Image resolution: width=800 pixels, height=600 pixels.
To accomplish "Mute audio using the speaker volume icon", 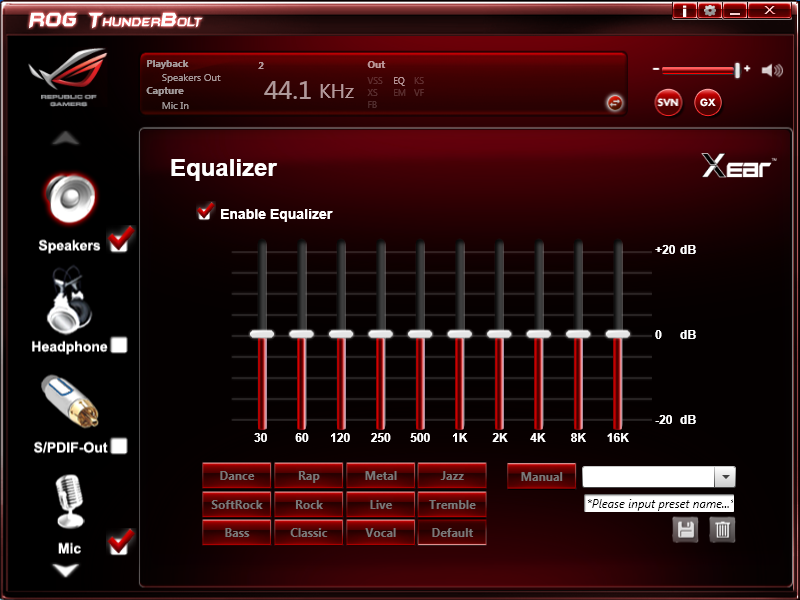I will (x=772, y=70).
